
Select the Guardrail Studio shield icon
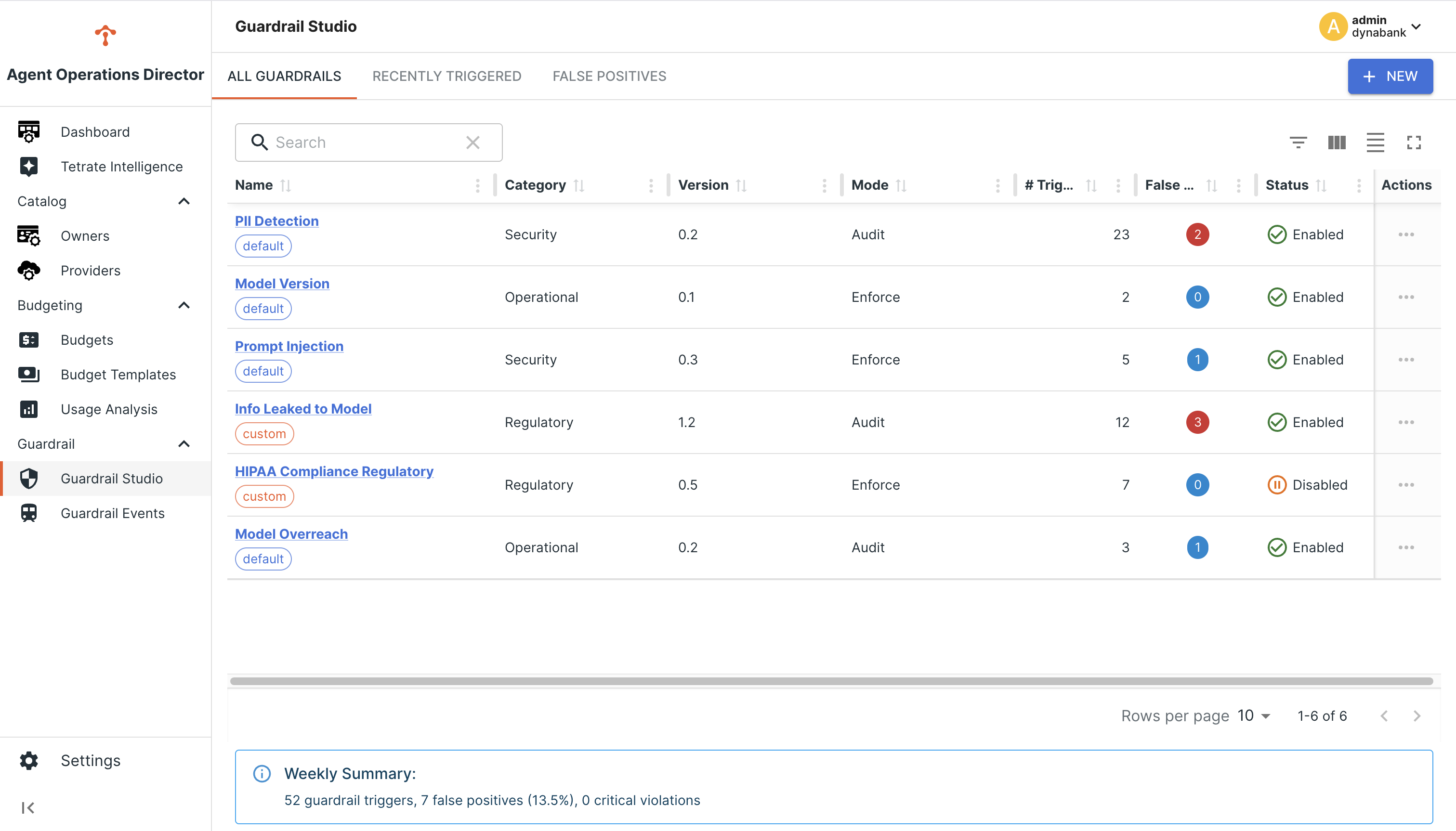28,478
